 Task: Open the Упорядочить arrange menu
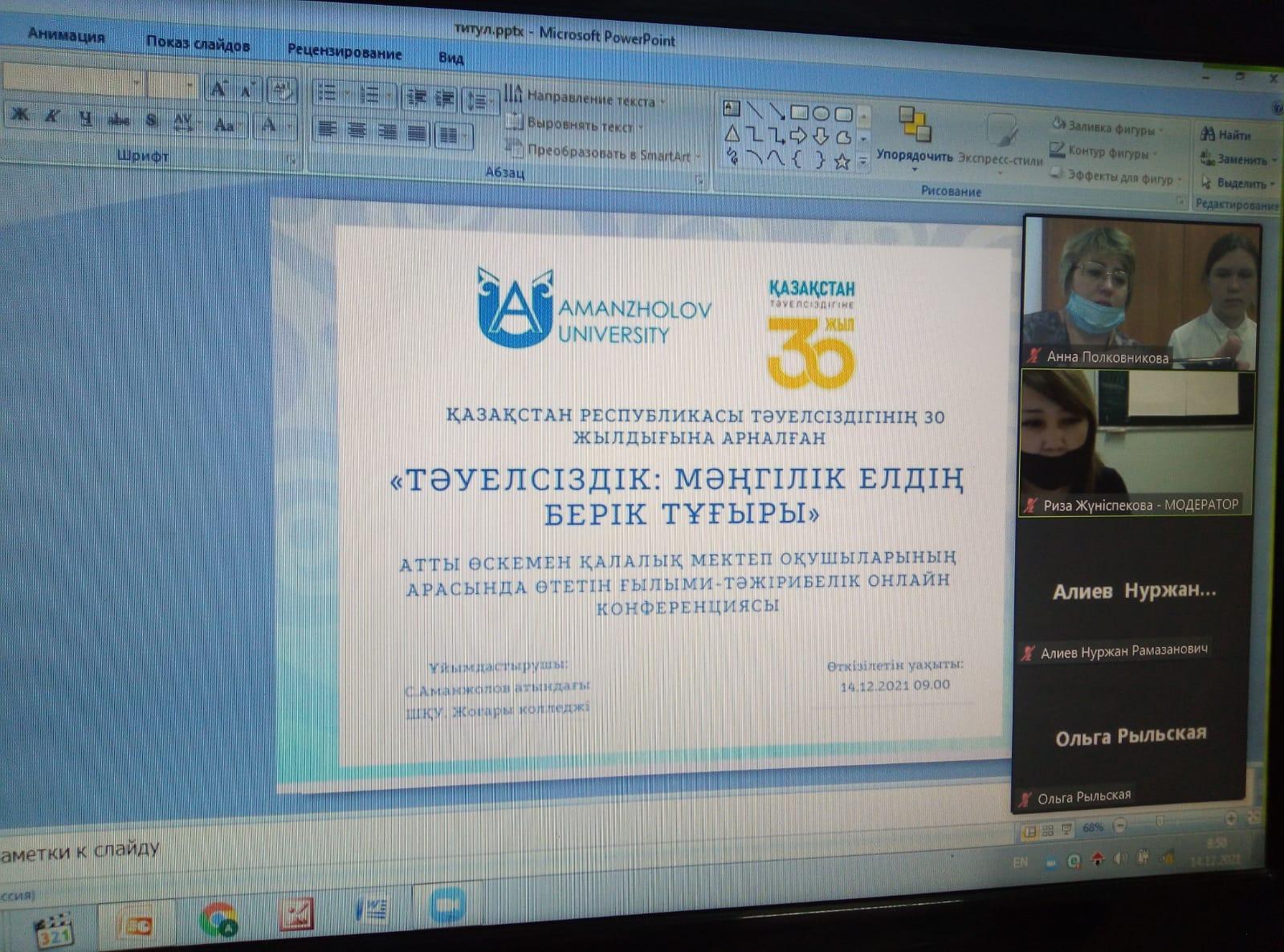point(914,138)
